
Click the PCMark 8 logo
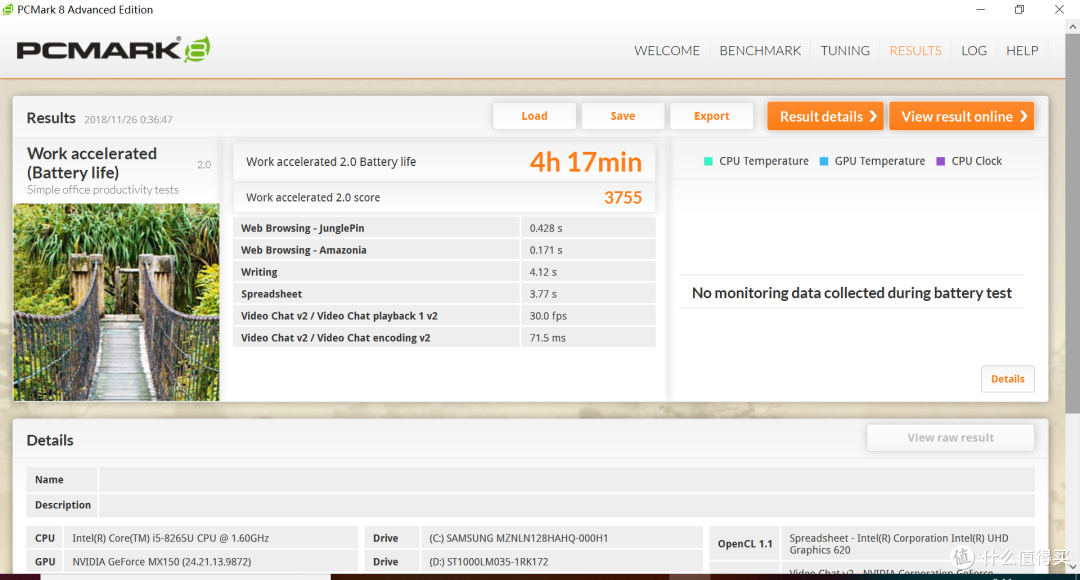(113, 50)
